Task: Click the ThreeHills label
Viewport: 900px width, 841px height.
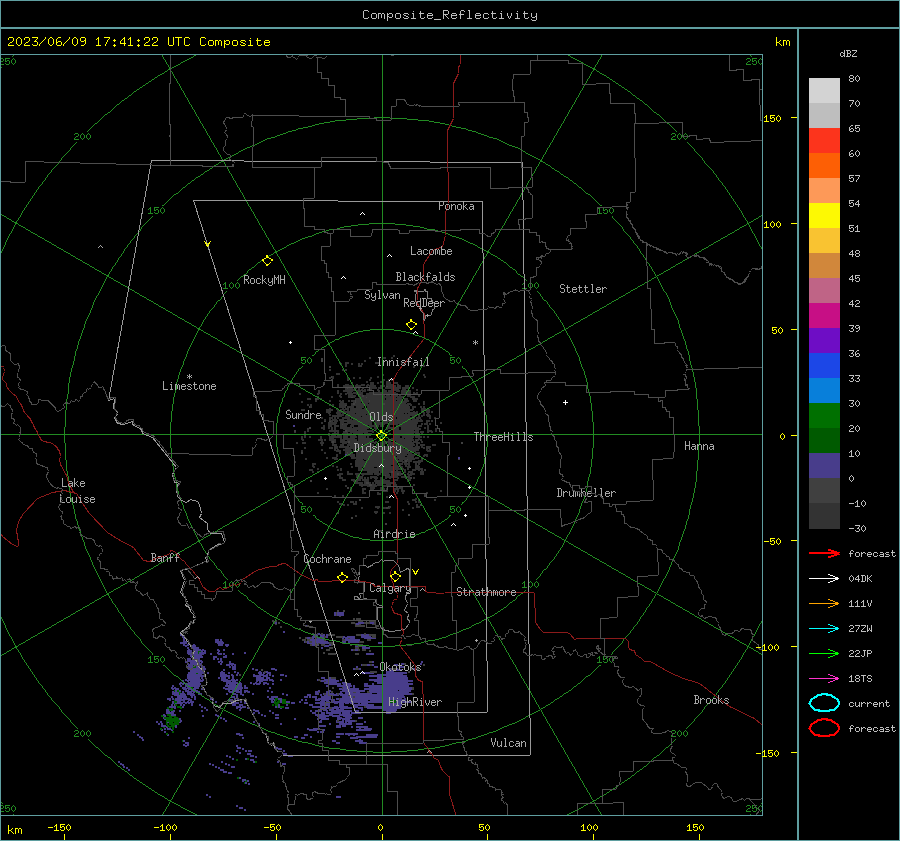Action: [x=503, y=437]
